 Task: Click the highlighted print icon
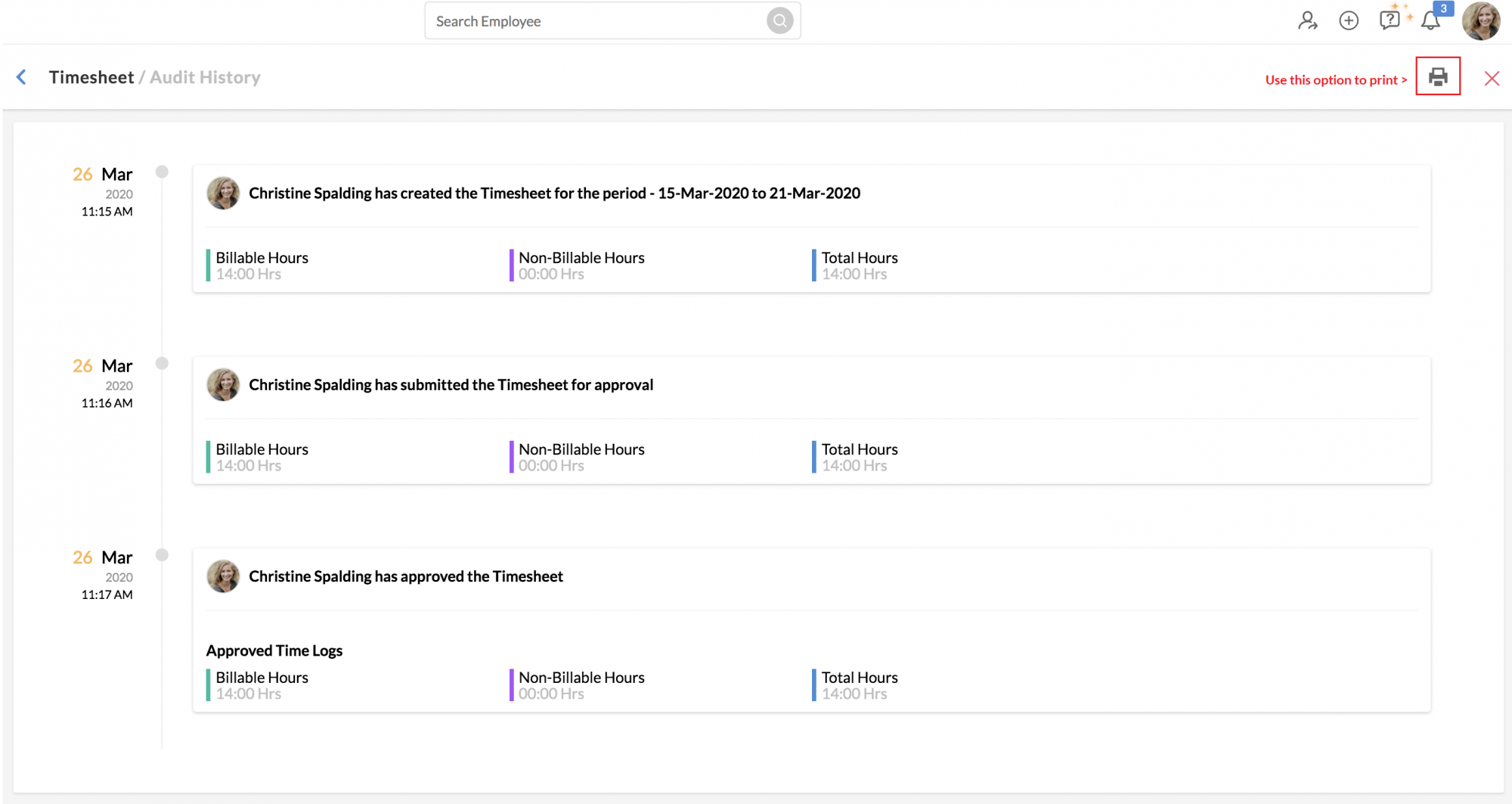tap(1438, 76)
